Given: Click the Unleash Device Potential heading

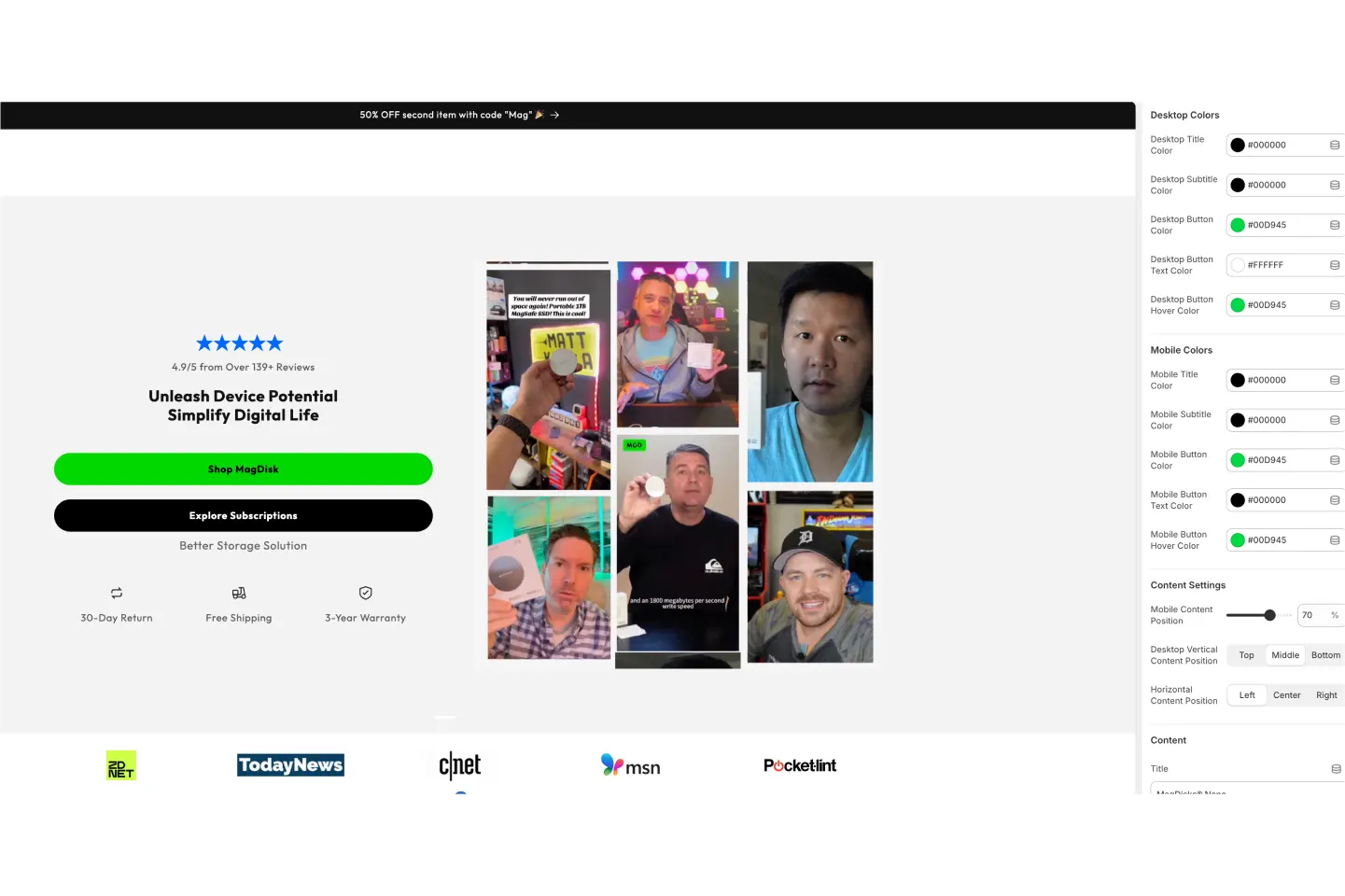Looking at the screenshot, I should pos(243,406).
